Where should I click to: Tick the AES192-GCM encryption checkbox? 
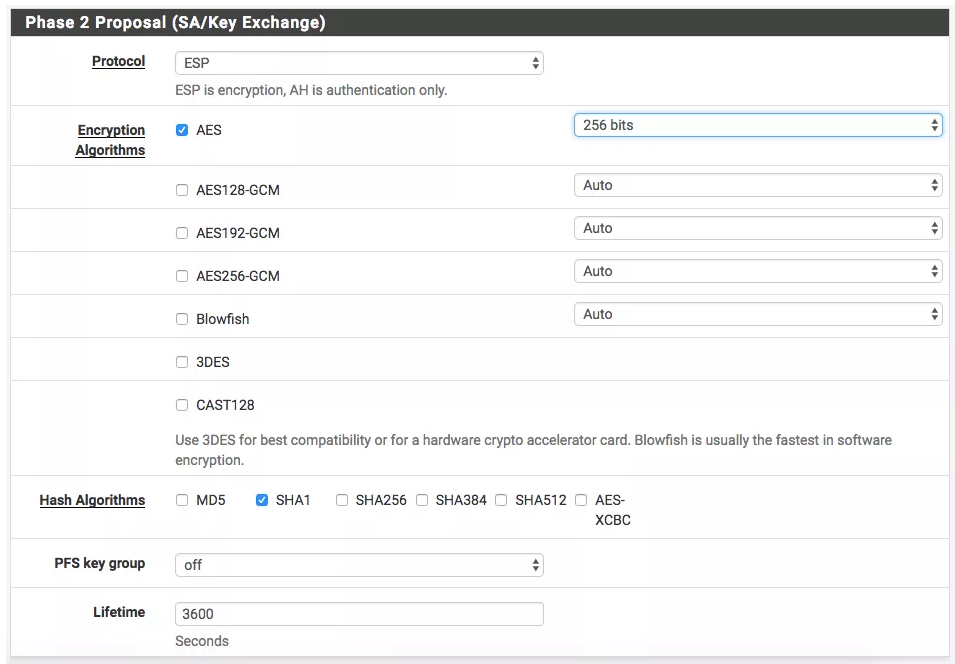point(182,233)
